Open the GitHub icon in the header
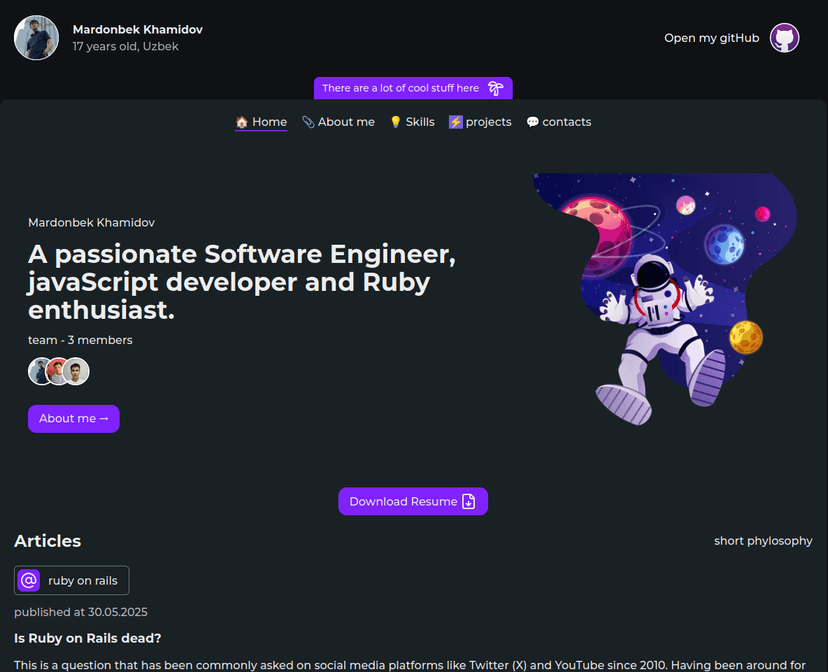The height and width of the screenshot is (672, 828). pyautogui.click(x=784, y=37)
